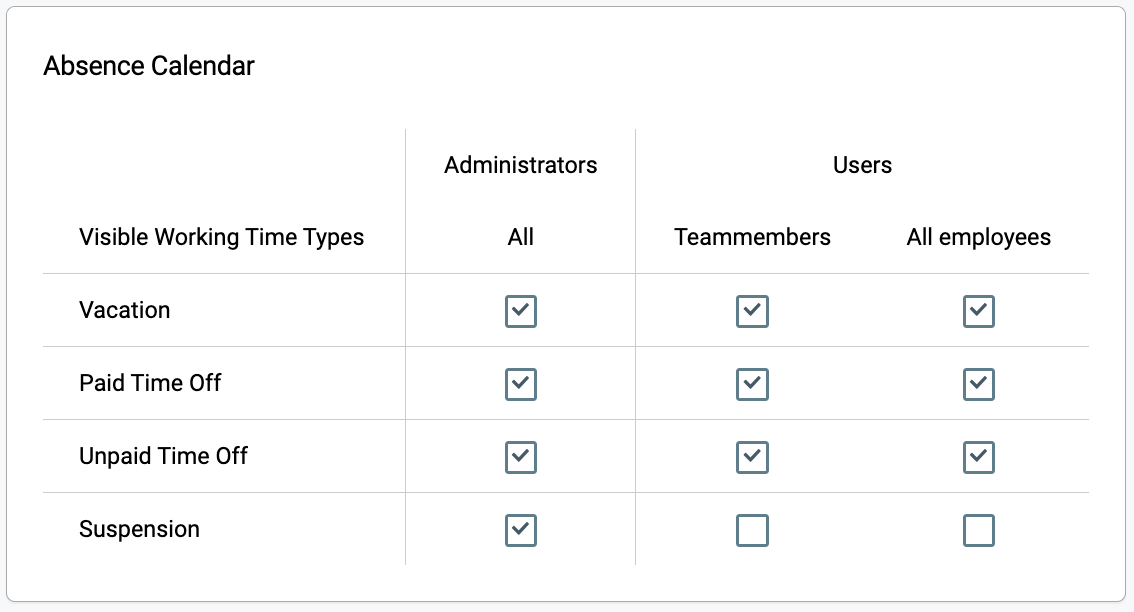Select the Unpaid Time Off row label
This screenshot has width=1134, height=612.
click(x=163, y=456)
